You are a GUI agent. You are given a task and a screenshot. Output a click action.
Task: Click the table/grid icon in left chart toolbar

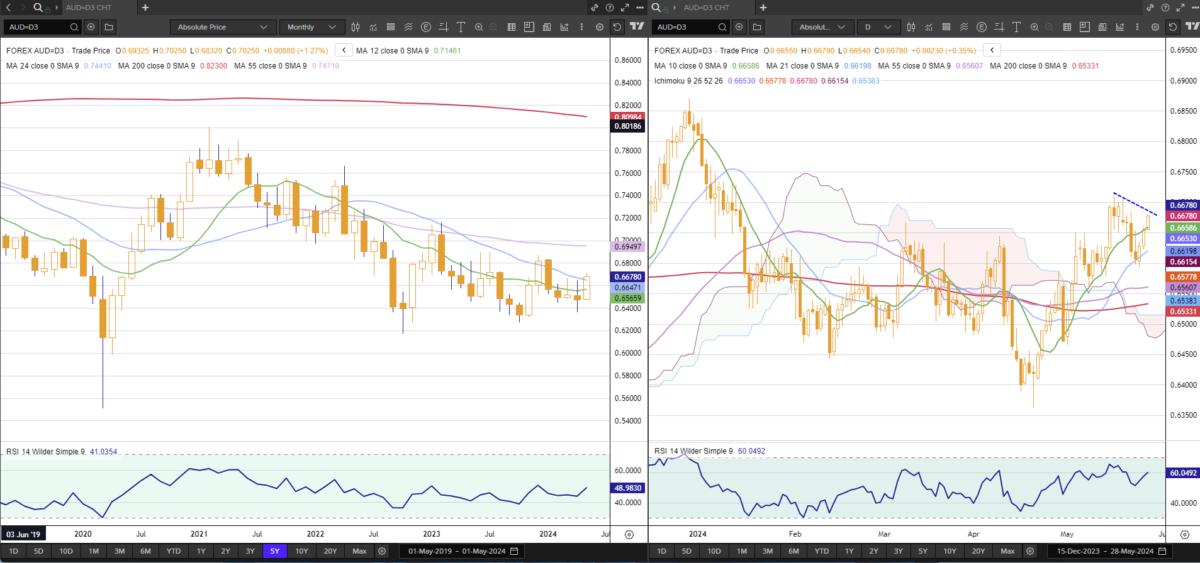[x=511, y=27]
